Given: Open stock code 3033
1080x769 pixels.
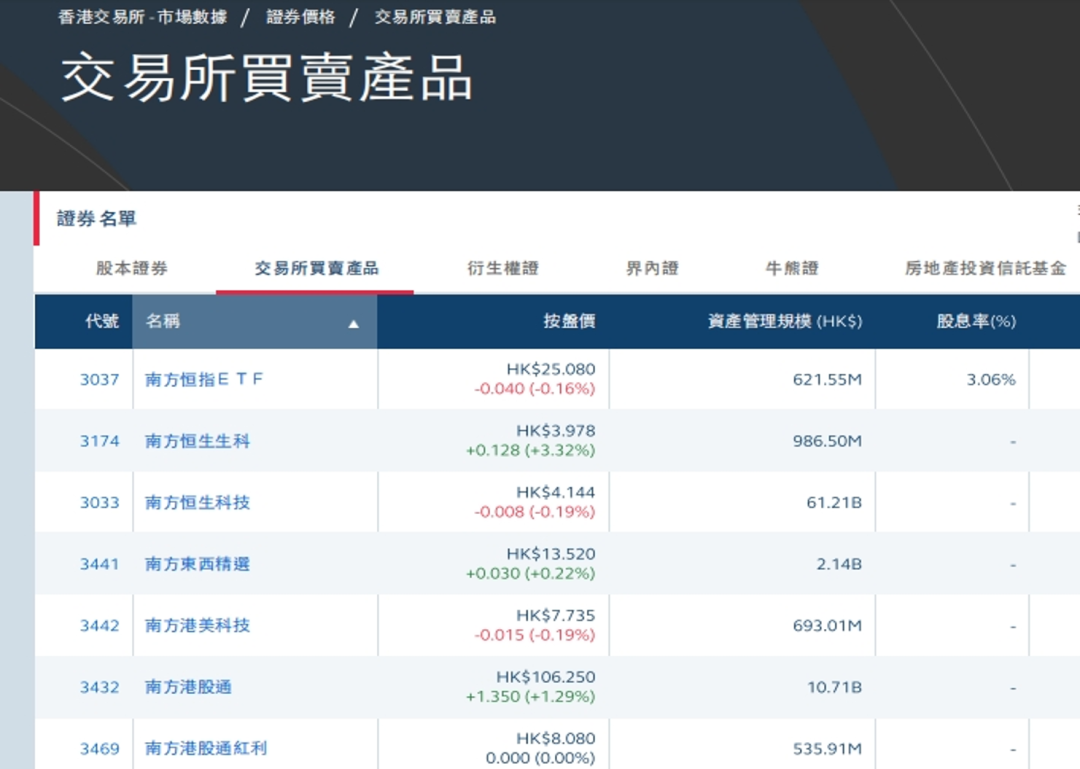Looking at the screenshot, I should [x=99, y=502].
